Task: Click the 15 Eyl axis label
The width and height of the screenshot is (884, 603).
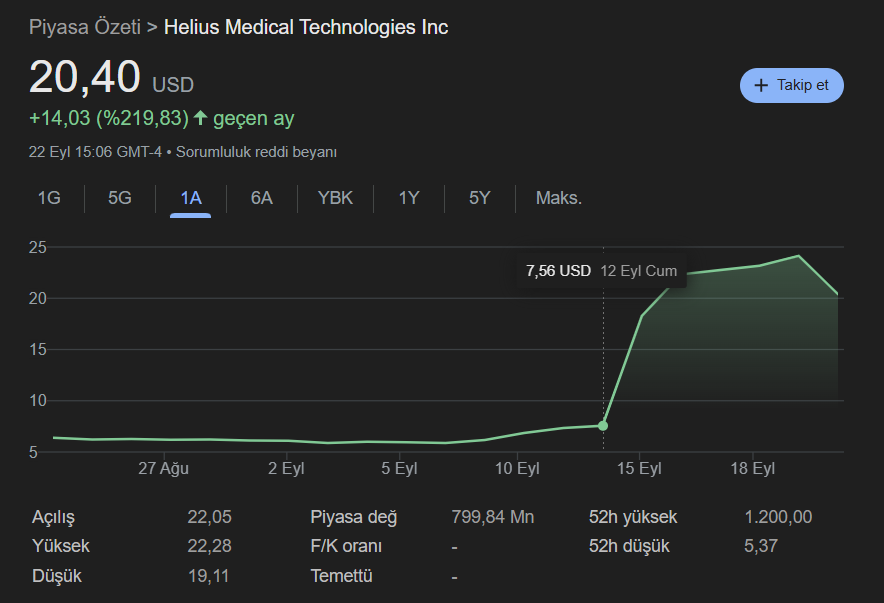Action: point(639,468)
